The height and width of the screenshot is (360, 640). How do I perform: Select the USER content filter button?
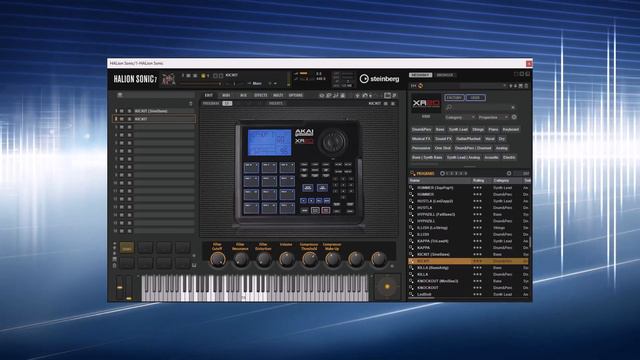point(476,98)
